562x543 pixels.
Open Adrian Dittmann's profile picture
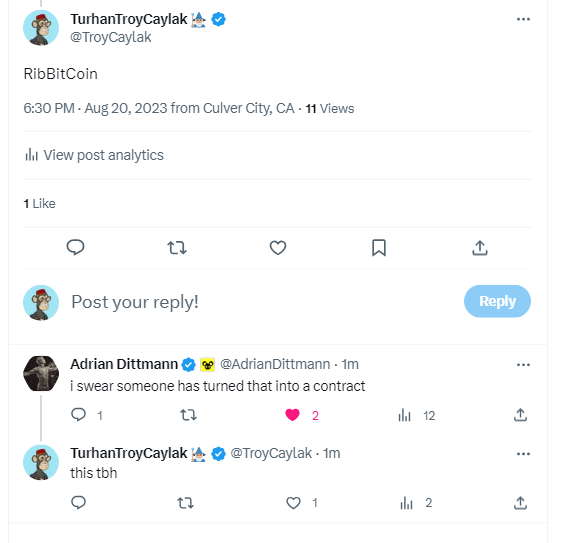click(x=41, y=373)
